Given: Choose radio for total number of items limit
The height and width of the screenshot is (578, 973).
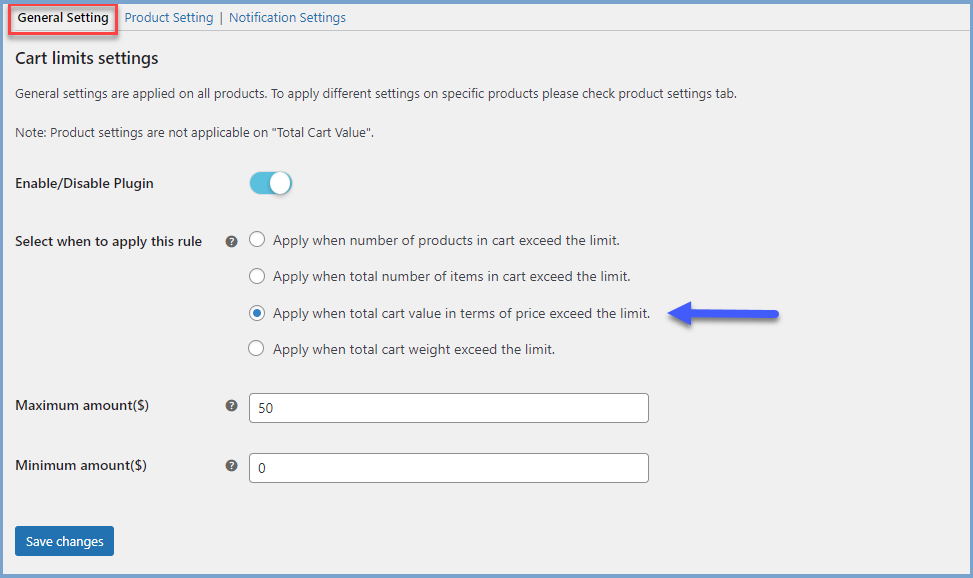Looking at the screenshot, I should click(257, 276).
